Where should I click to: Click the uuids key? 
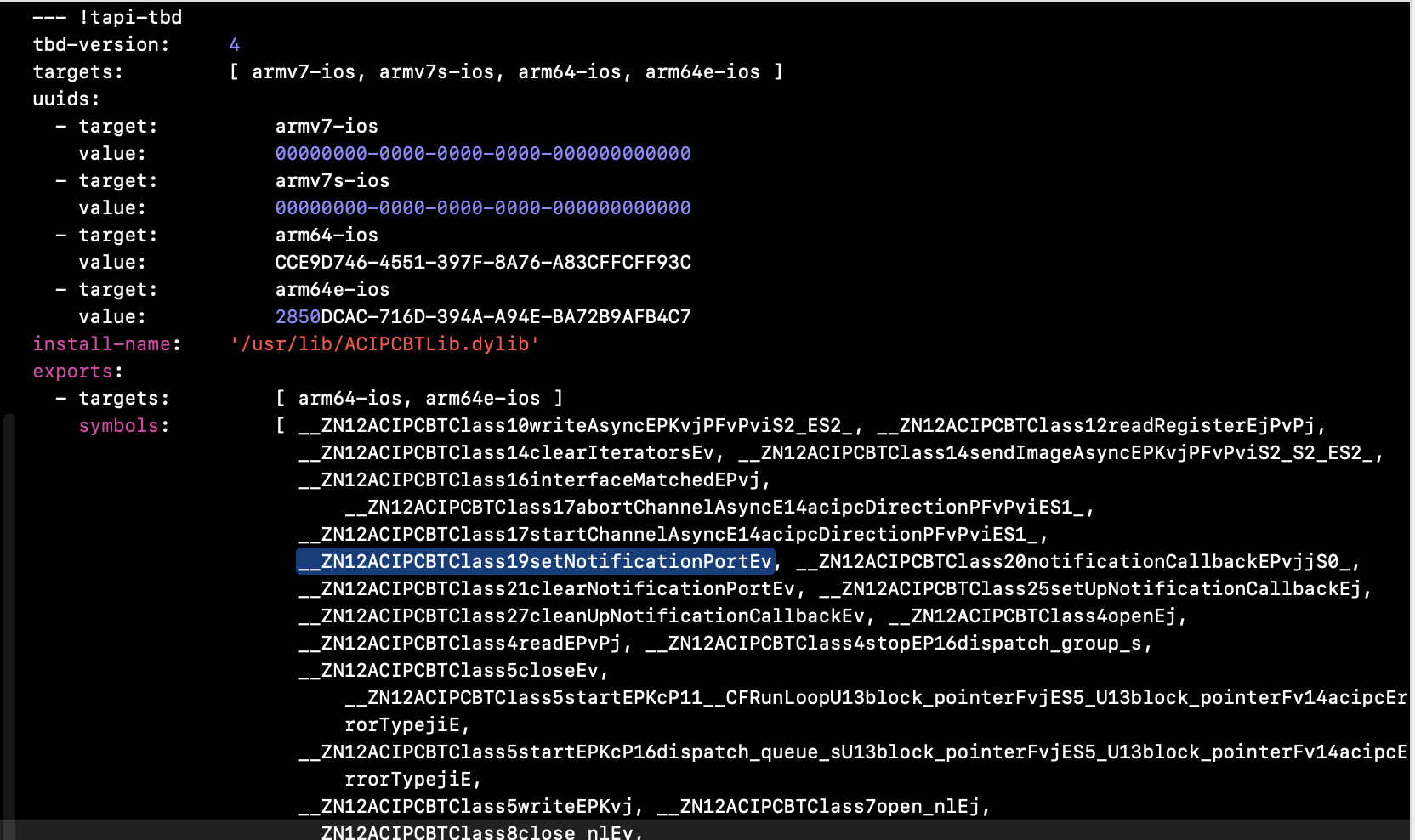click(x=66, y=99)
